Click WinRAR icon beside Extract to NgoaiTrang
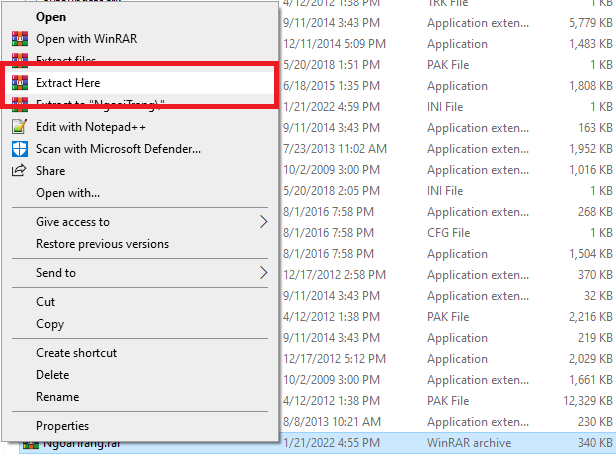Screen dimensions: 616x454 click(18, 103)
